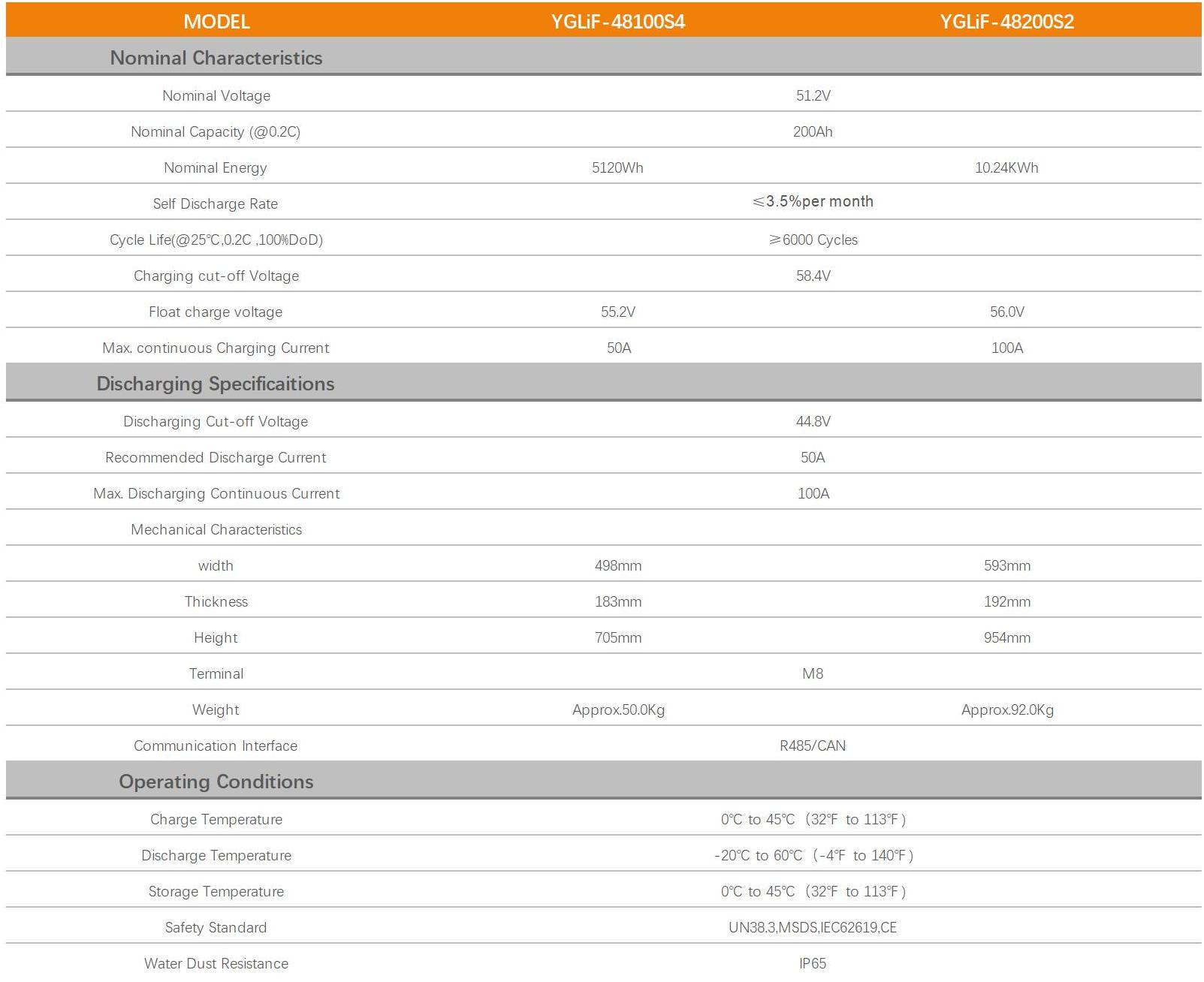Select the 10.24KWh value

tap(1006, 167)
